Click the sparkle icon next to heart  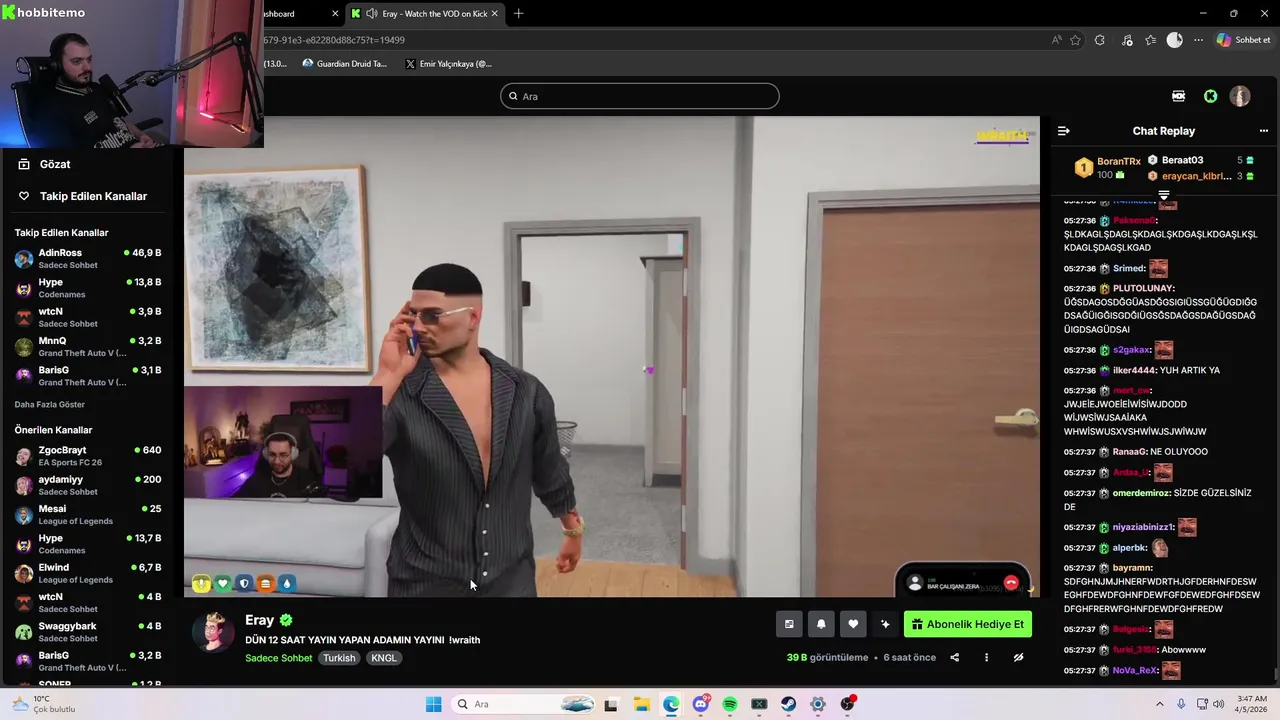885,624
